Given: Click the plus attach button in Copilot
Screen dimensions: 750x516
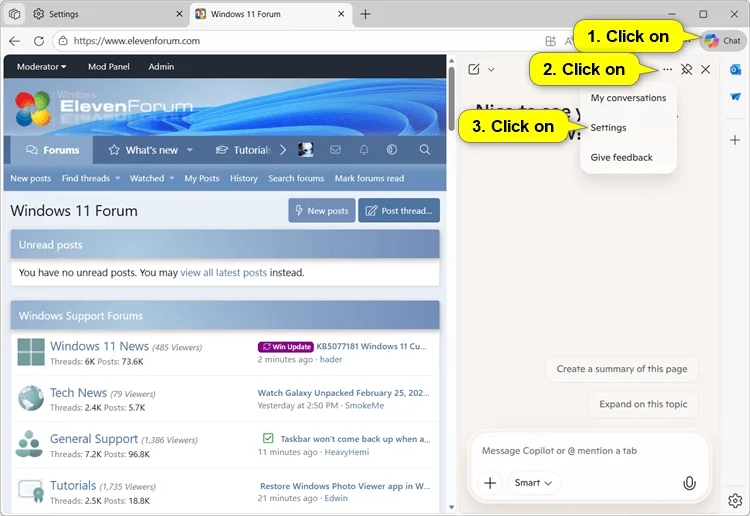Looking at the screenshot, I should point(490,483).
